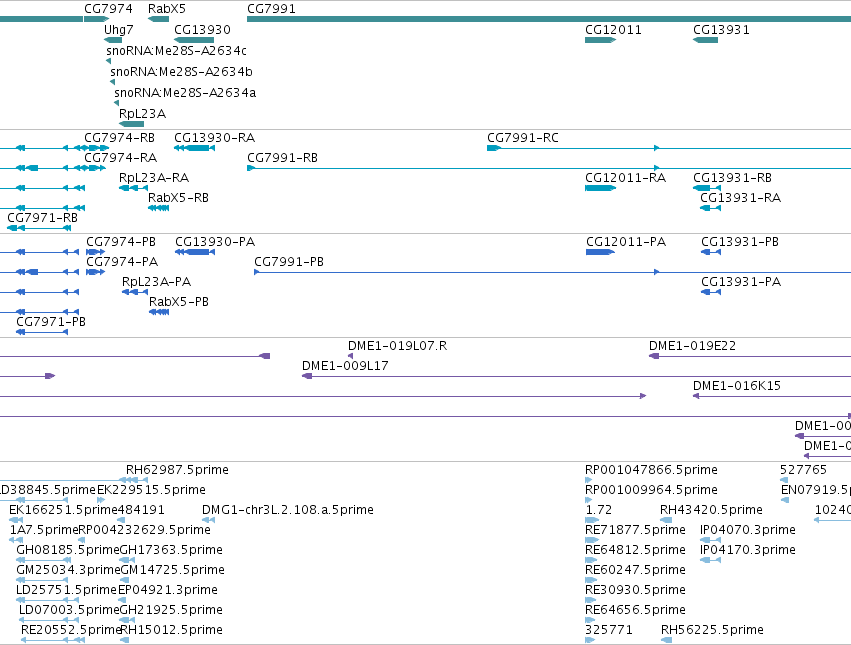Screen dimensions: 851x645
Task: Select protein RabX5-PB label
Action: click(x=179, y=301)
